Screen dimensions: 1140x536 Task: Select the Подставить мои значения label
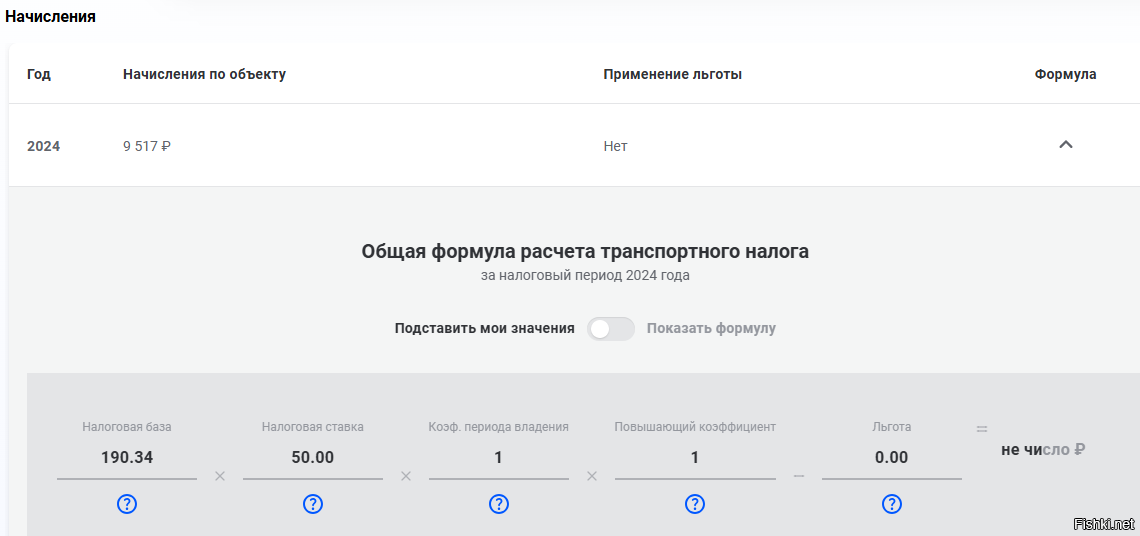484,329
